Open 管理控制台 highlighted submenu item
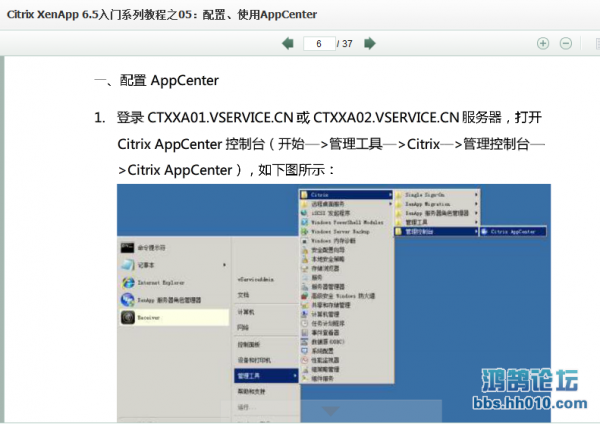 (436, 232)
